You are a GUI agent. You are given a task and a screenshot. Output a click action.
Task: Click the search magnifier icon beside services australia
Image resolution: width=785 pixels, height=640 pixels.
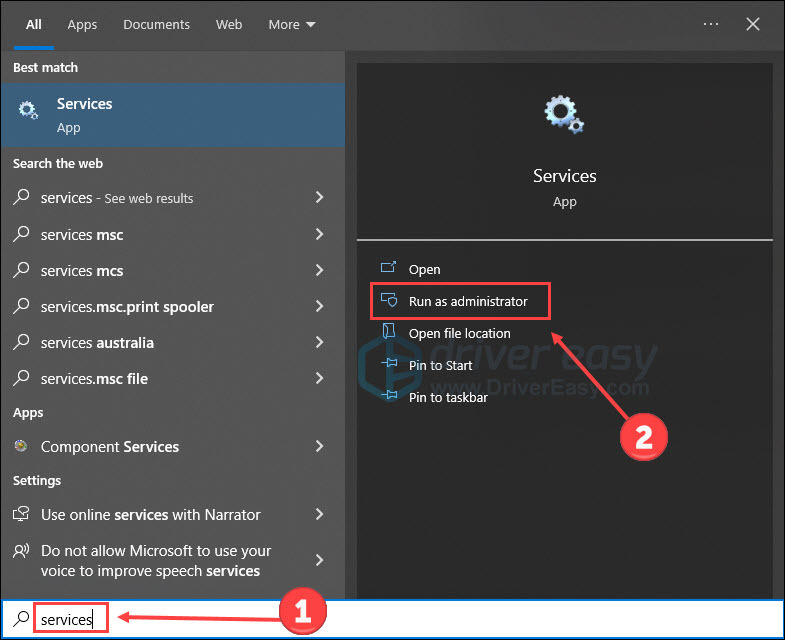pyautogui.click(x=21, y=343)
